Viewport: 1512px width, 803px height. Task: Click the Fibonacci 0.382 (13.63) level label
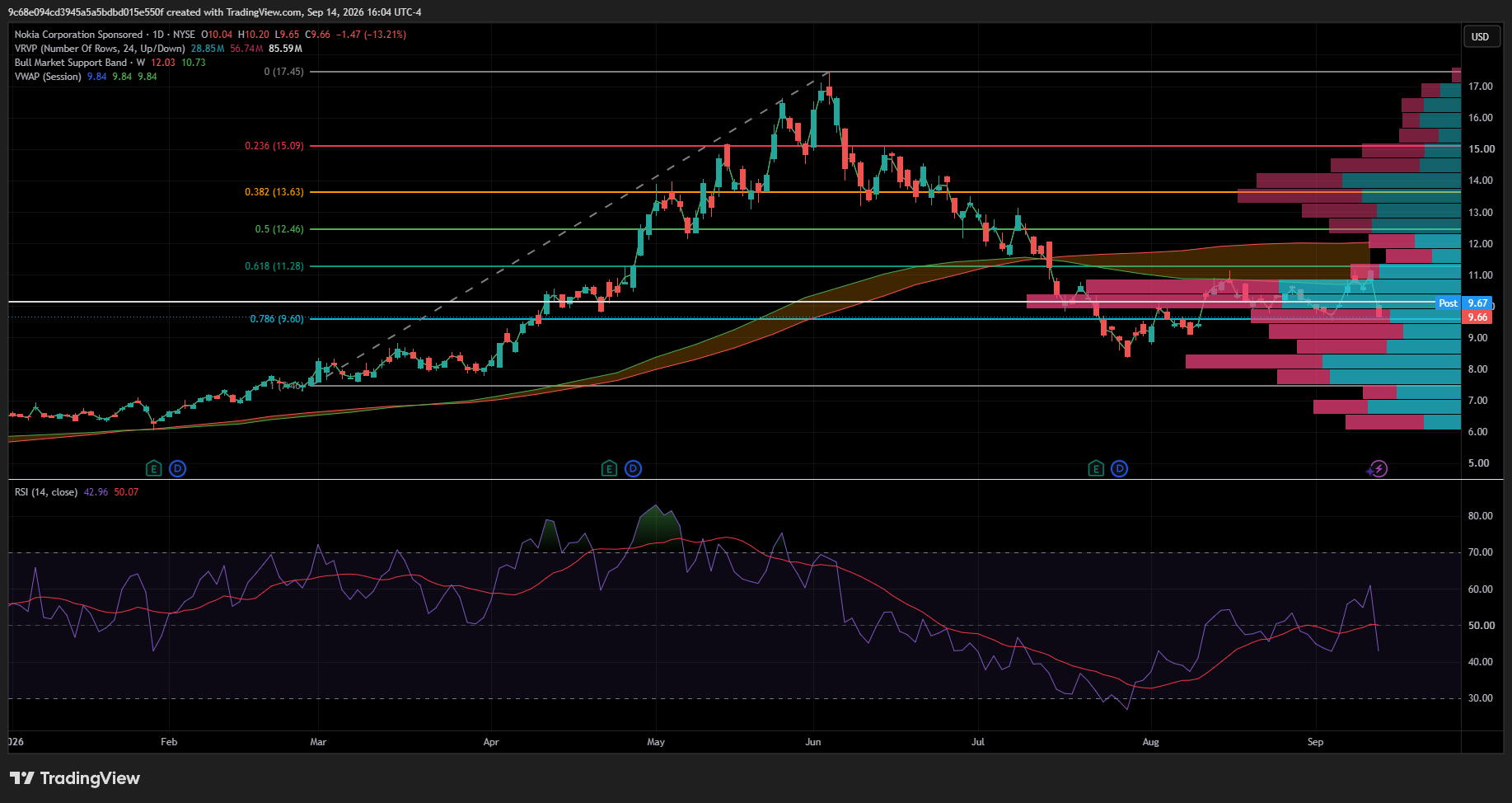[274, 192]
